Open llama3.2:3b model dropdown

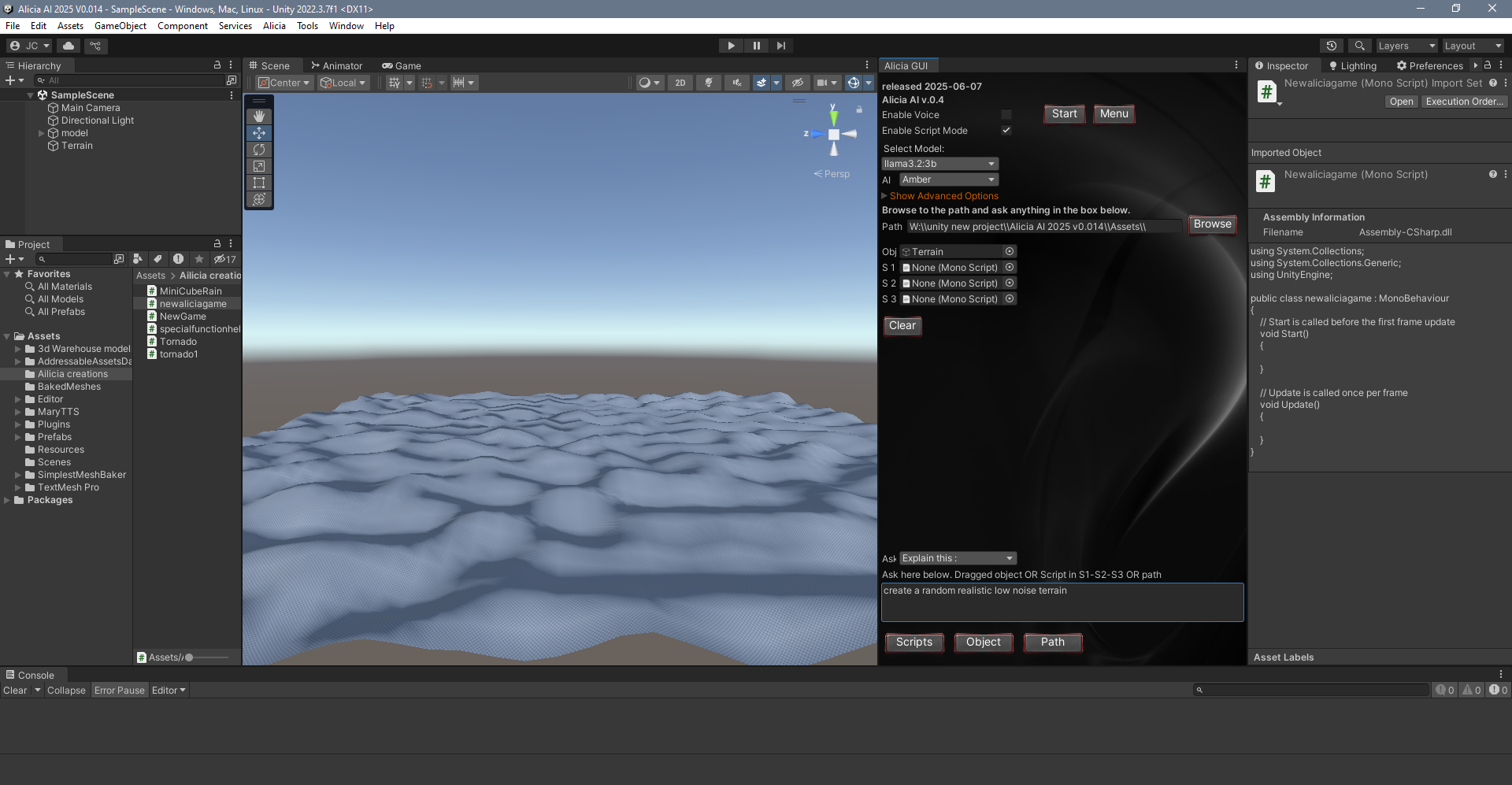pos(939,164)
